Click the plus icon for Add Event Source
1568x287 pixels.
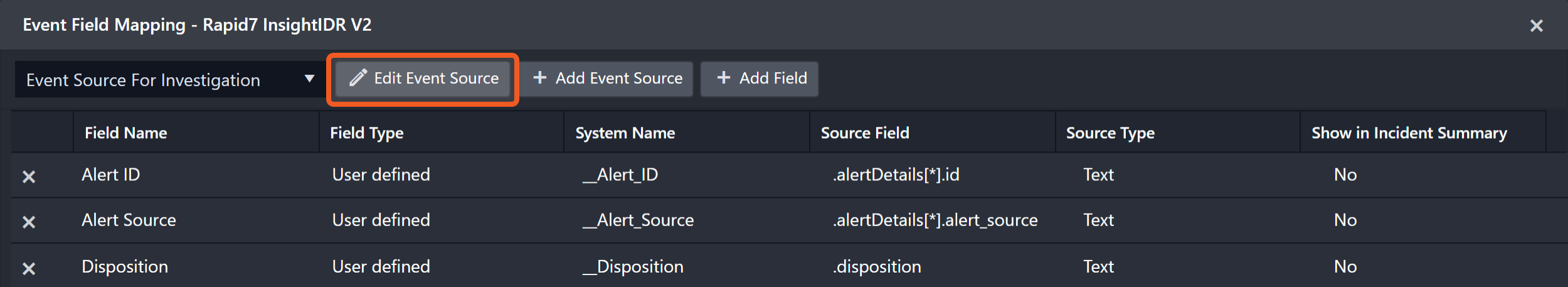pos(539,77)
